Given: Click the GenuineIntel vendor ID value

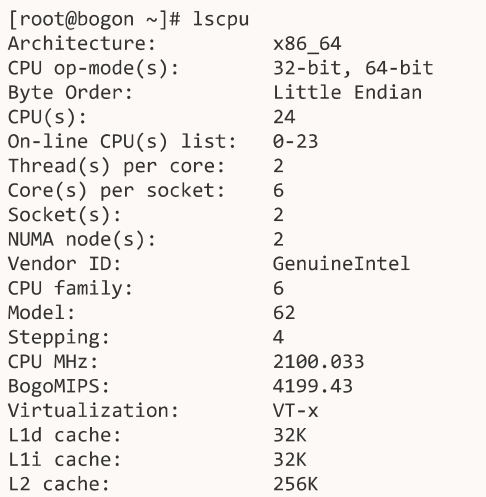Looking at the screenshot, I should point(341,264).
